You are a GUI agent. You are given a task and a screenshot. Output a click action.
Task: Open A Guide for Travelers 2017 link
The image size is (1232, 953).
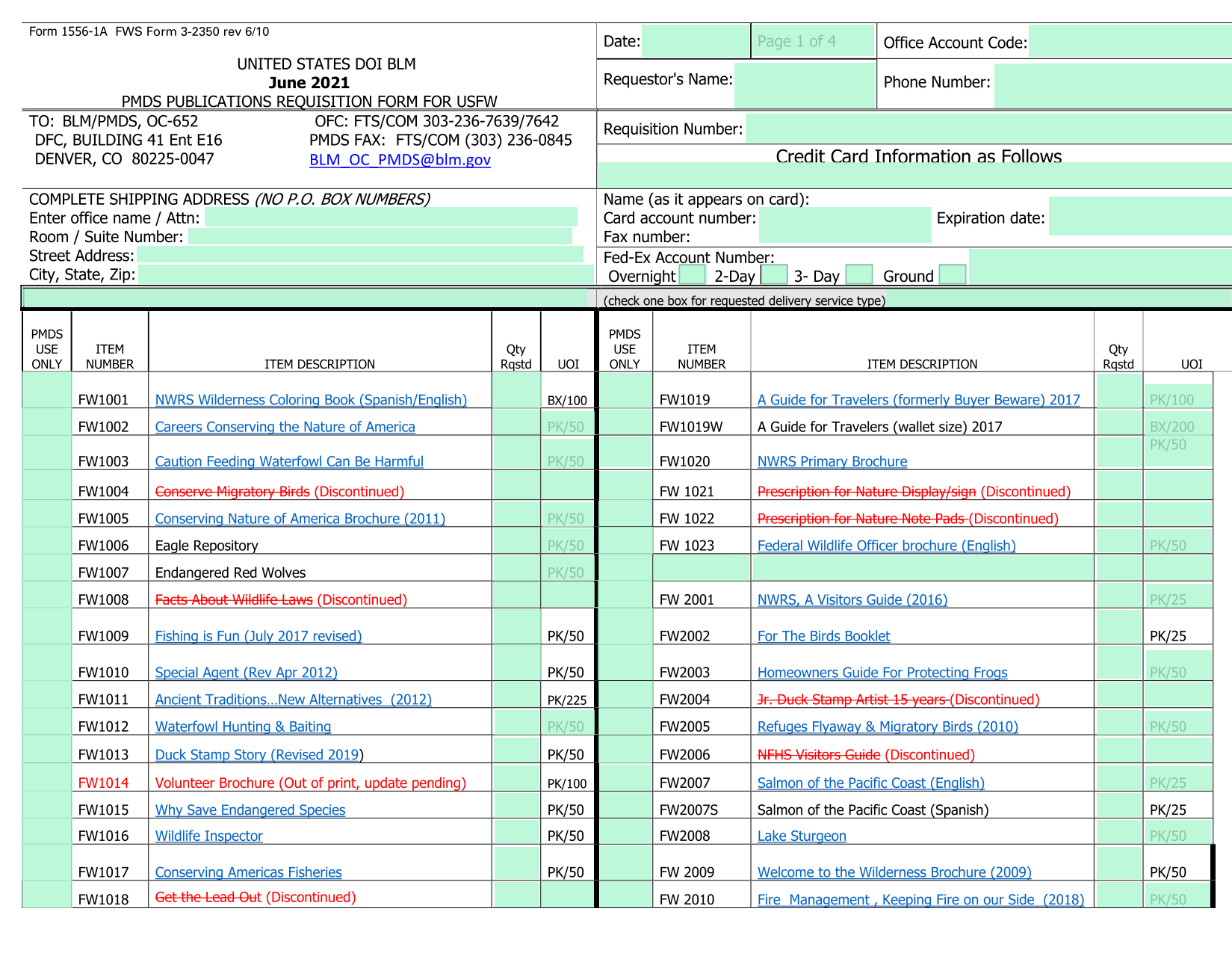pyautogui.click(x=919, y=400)
